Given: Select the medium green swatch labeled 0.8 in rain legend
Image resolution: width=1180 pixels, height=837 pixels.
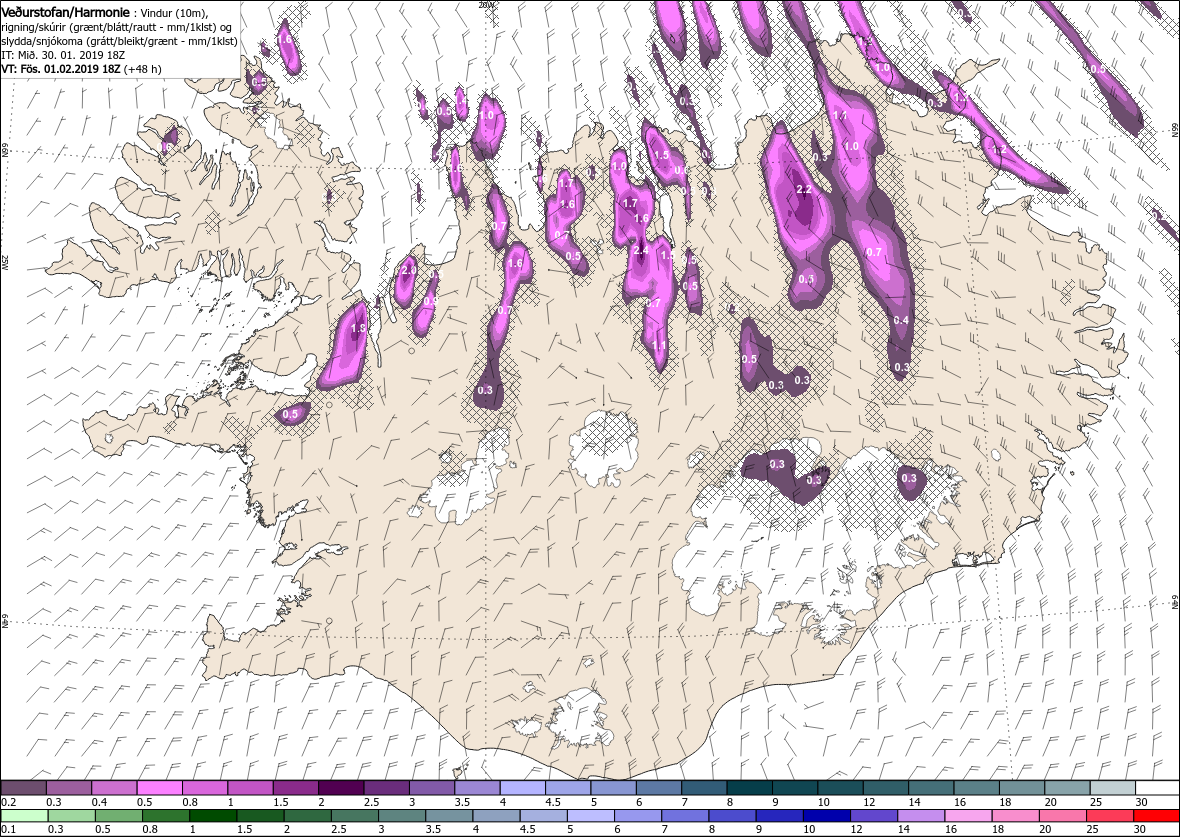Looking at the screenshot, I should pyautogui.click(x=166, y=816).
